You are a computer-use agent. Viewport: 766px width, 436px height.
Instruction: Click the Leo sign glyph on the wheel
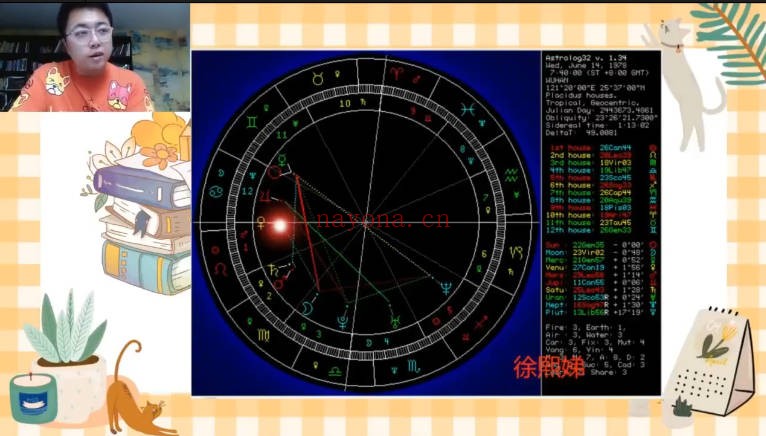220,269
